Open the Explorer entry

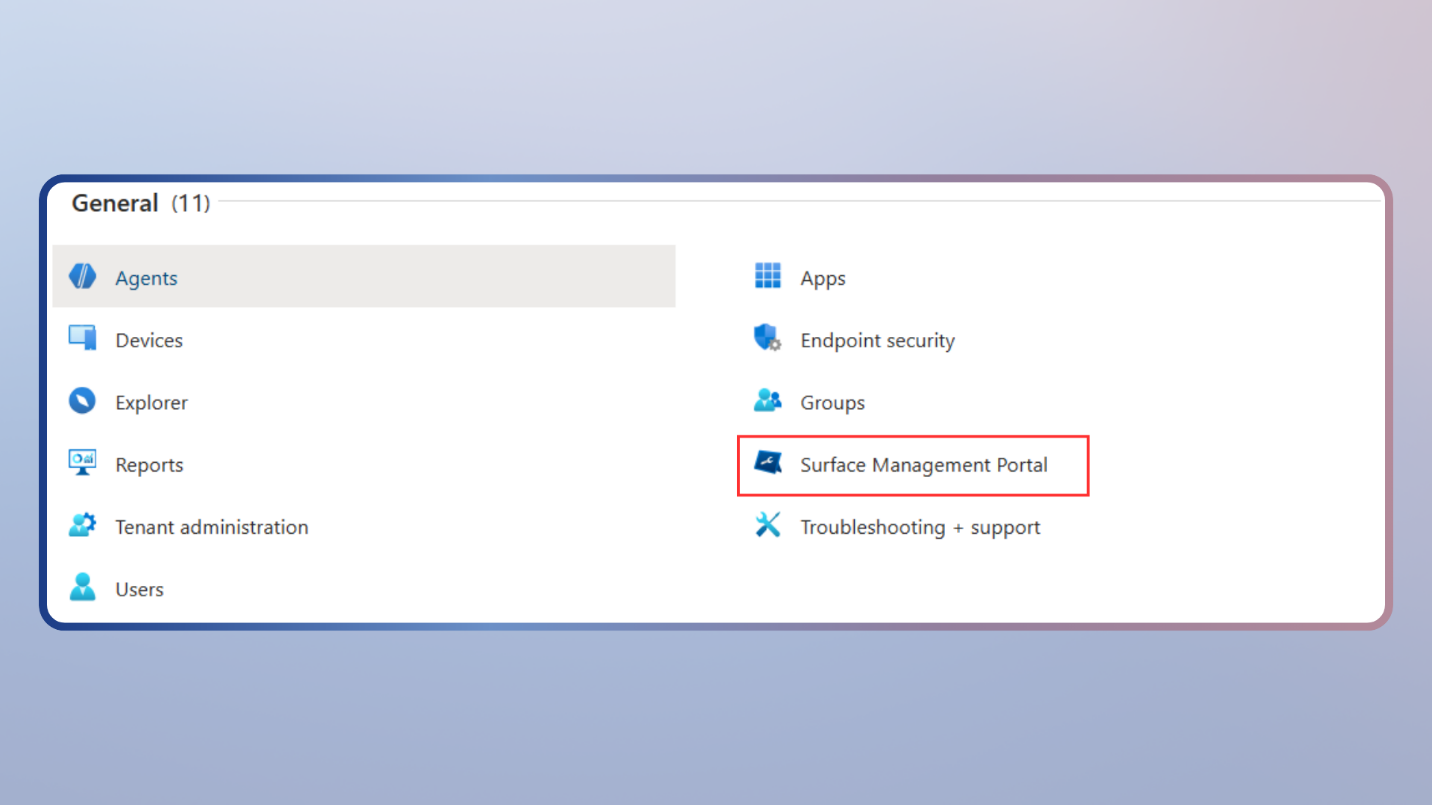point(151,403)
